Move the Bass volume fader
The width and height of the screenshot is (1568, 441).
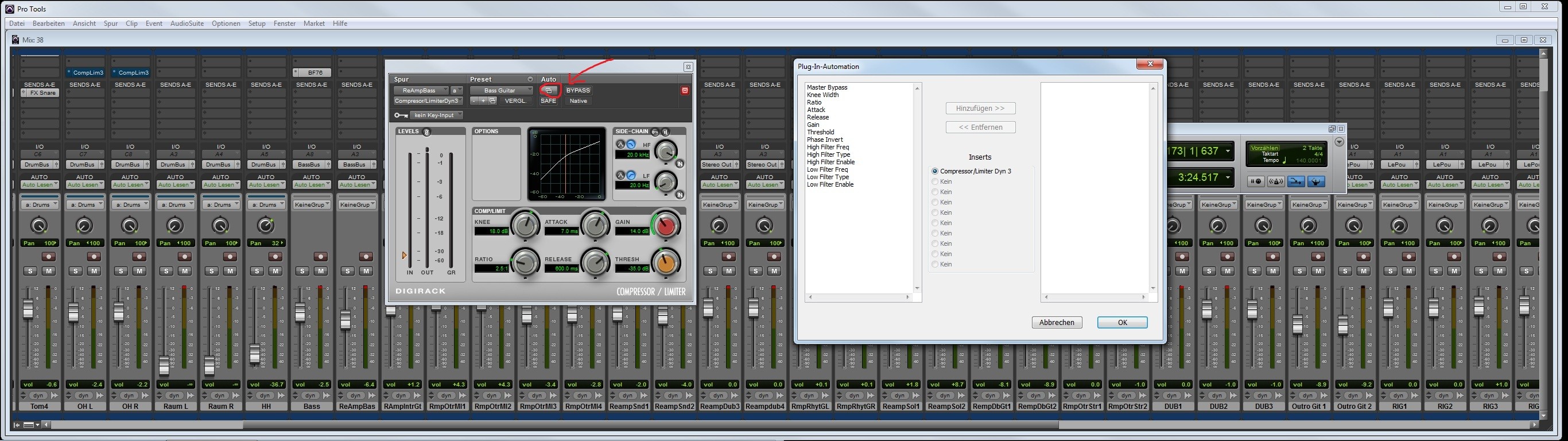300,312
